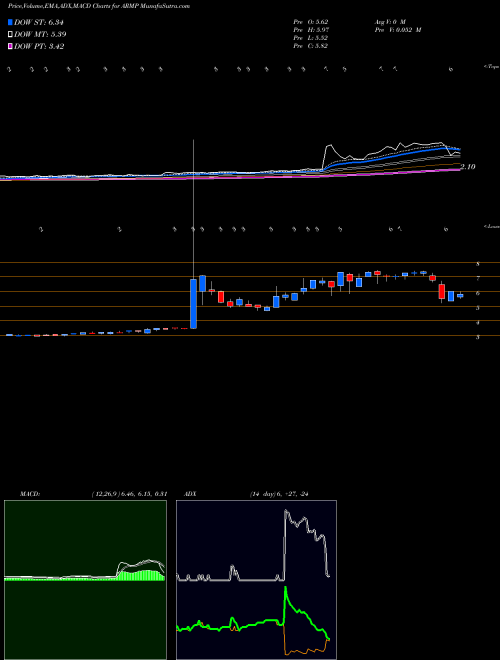The width and height of the screenshot is (500, 660).
Task: Click the blue DOW ST legend swatch
Action: pos(11,22)
